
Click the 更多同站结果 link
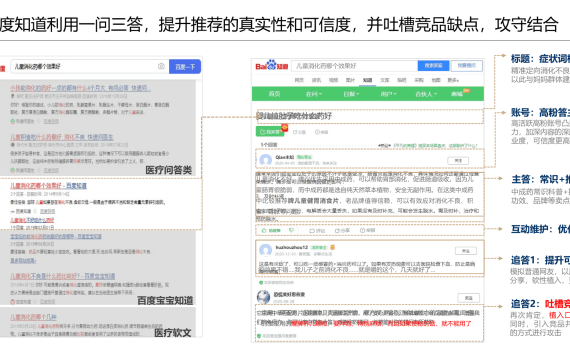pos(23,260)
